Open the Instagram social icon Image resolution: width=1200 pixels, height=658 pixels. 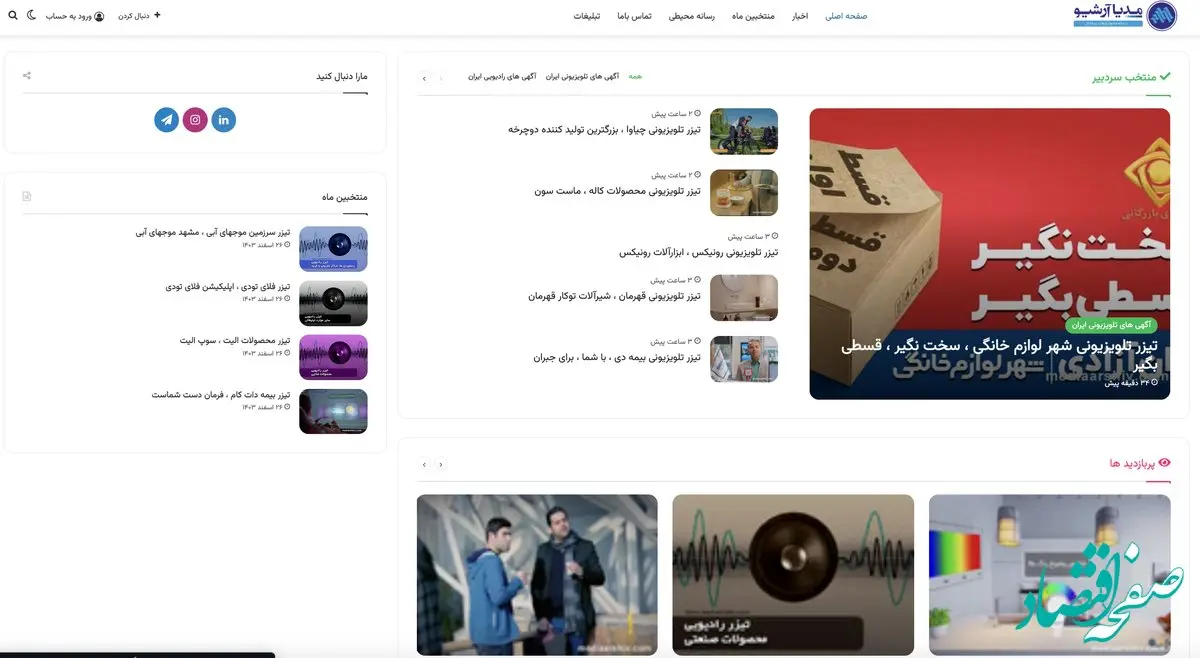click(195, 119)
